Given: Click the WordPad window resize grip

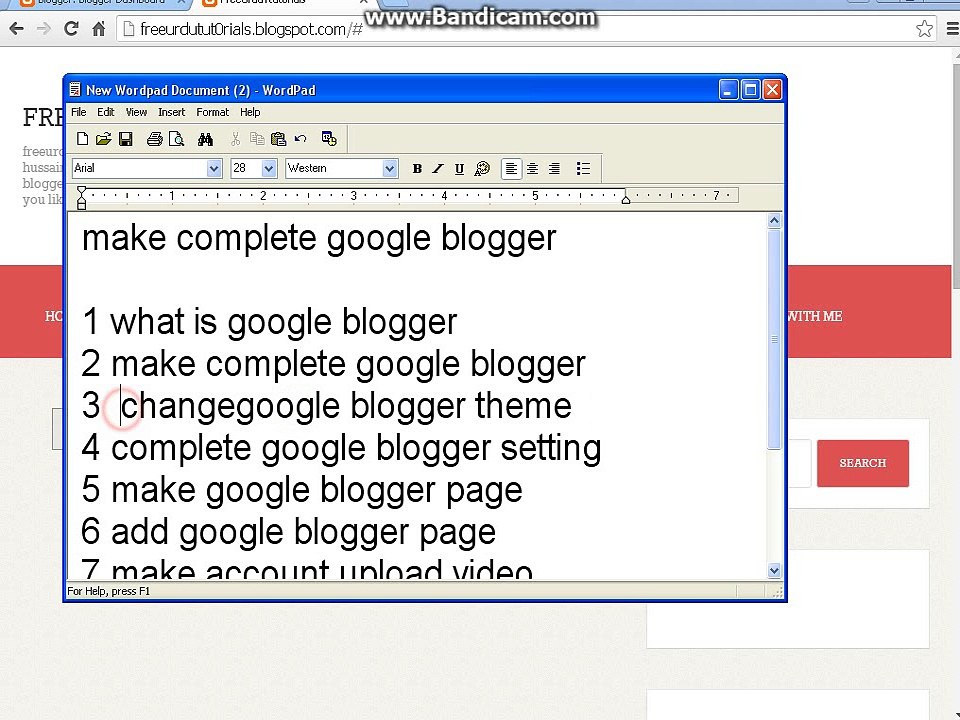Looking at the screenshot, I should point(777,592).
